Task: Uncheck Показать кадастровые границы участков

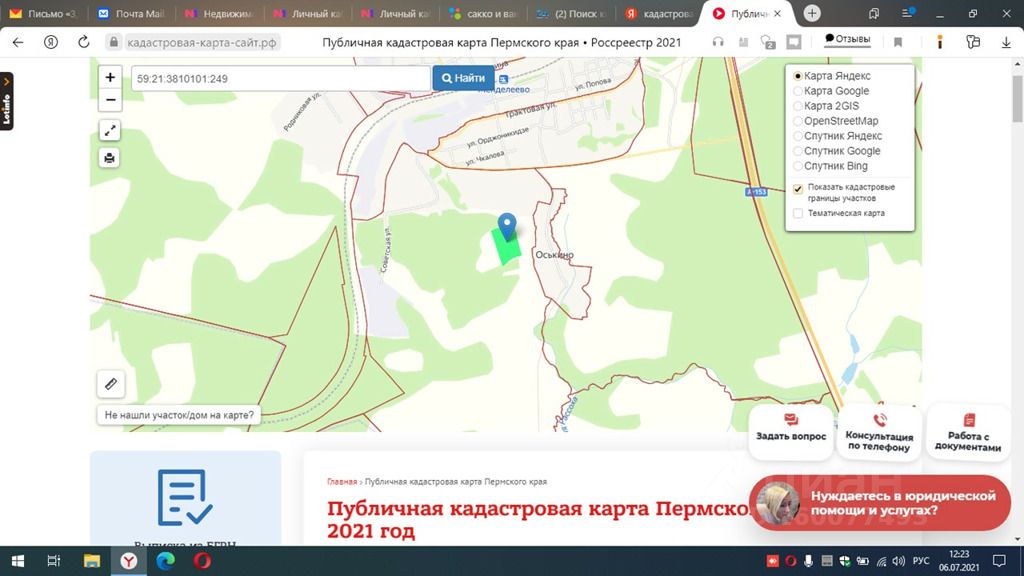Action: tap(798, 188)
